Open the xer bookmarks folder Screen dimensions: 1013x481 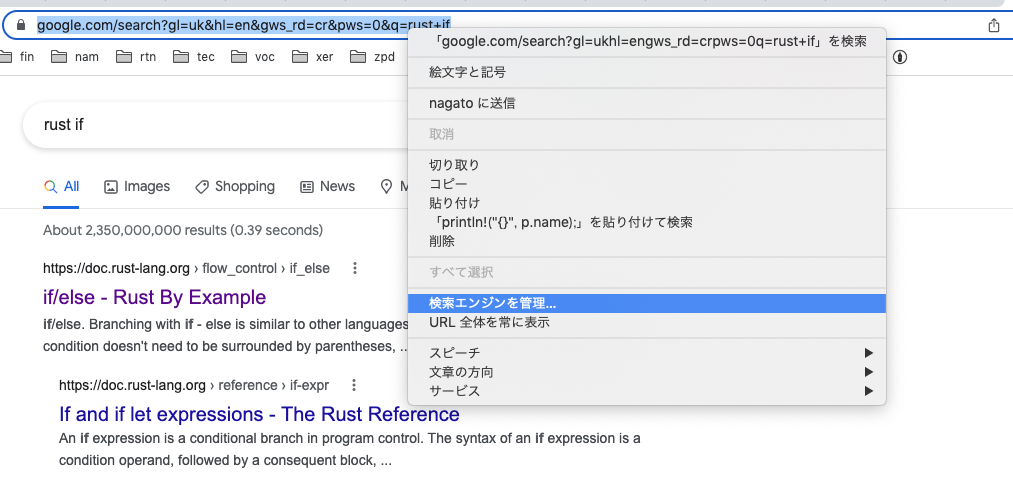tap(313, 57)
